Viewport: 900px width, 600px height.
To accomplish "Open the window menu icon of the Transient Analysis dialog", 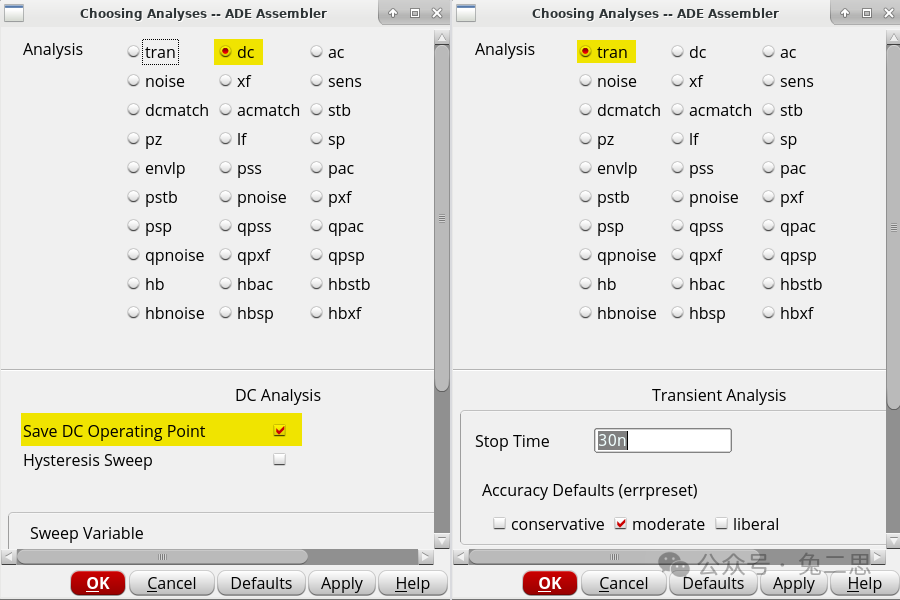I will coord(466,13).
